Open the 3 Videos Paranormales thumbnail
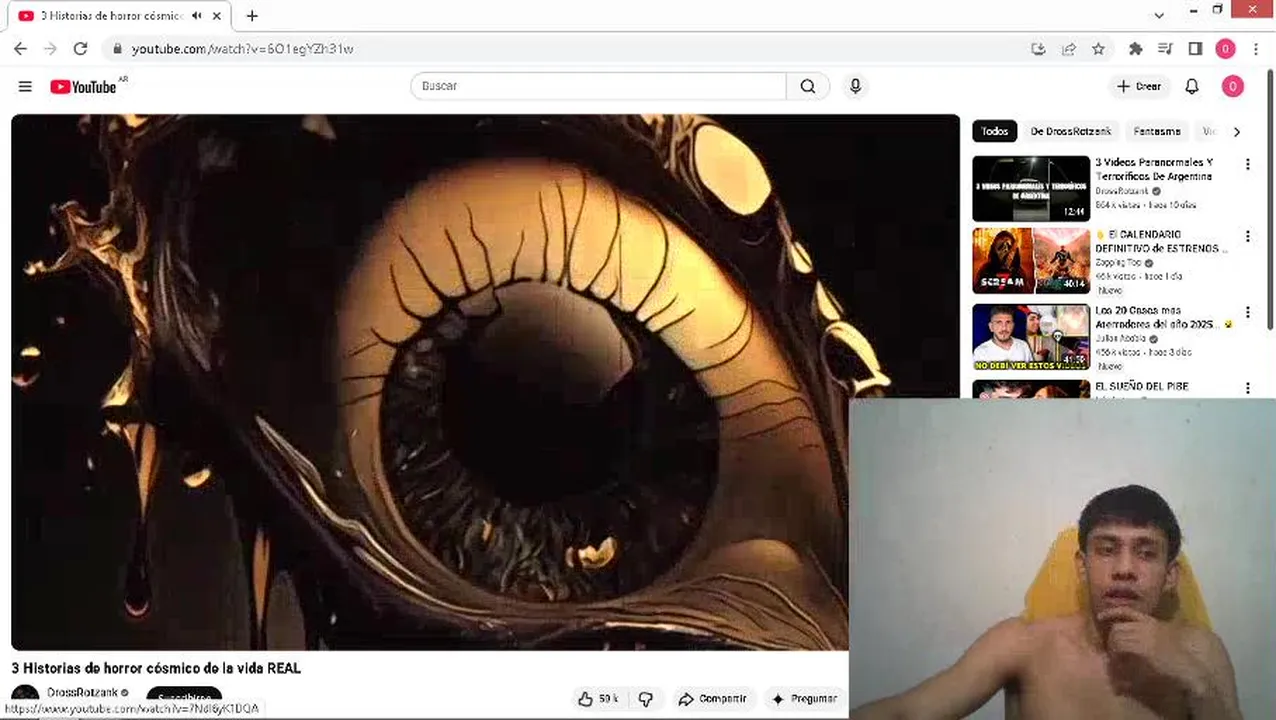The width and height of the screenshot is (1276, 720). point(1031,188)
